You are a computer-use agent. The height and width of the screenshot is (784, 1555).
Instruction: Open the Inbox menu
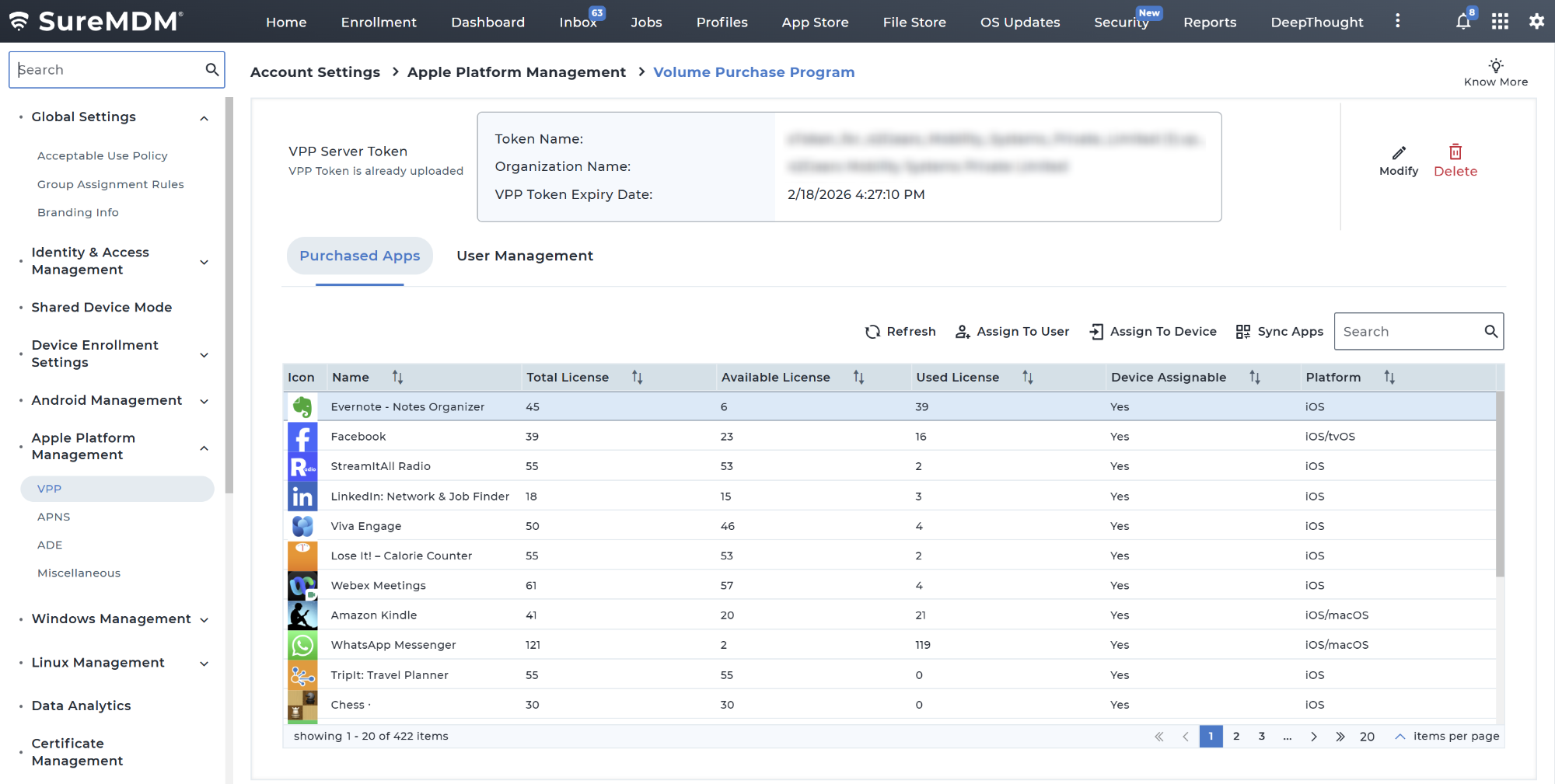[578, 22]
